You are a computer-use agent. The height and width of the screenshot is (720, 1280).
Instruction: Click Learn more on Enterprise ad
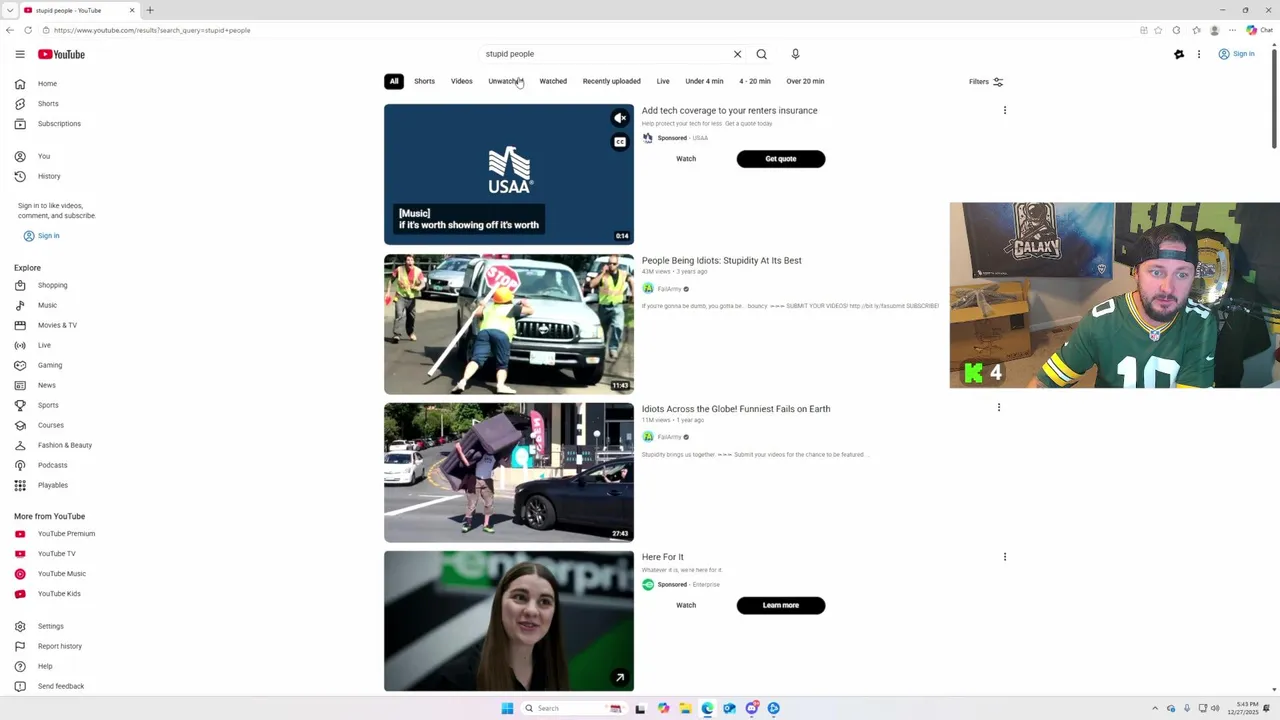781,605
